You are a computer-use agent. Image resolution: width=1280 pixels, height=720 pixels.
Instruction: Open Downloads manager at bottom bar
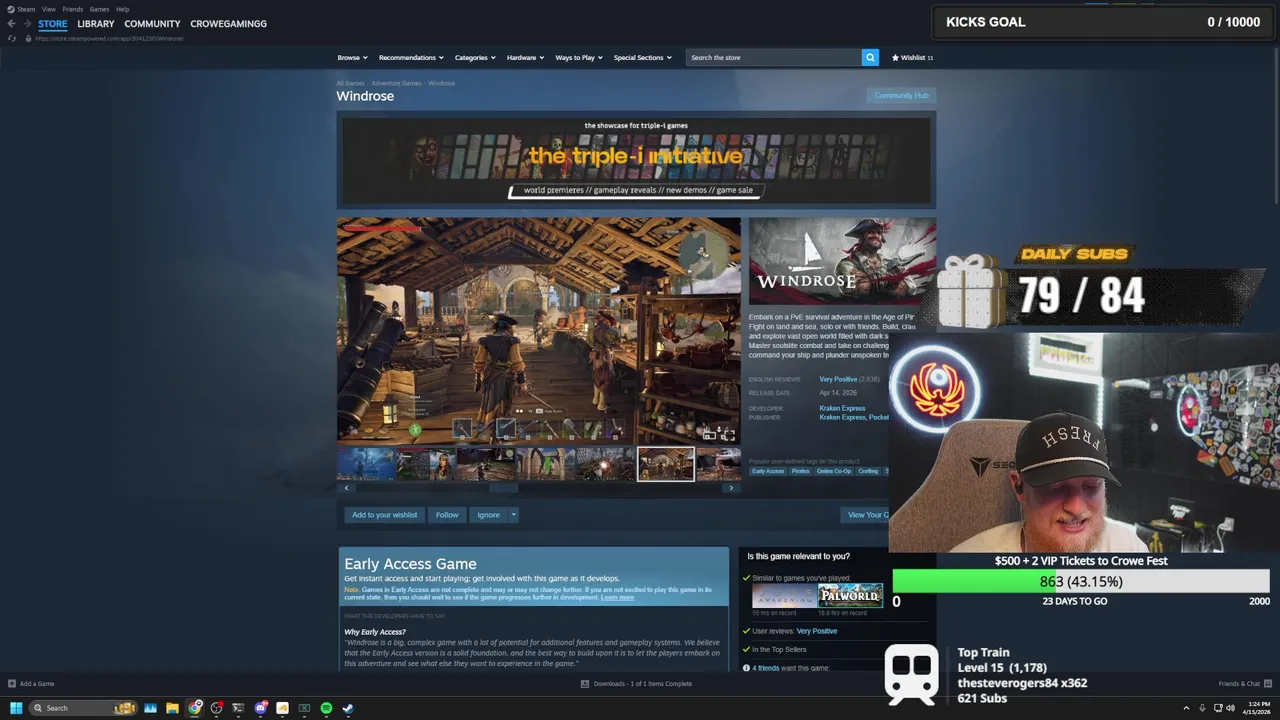(636, 684)
